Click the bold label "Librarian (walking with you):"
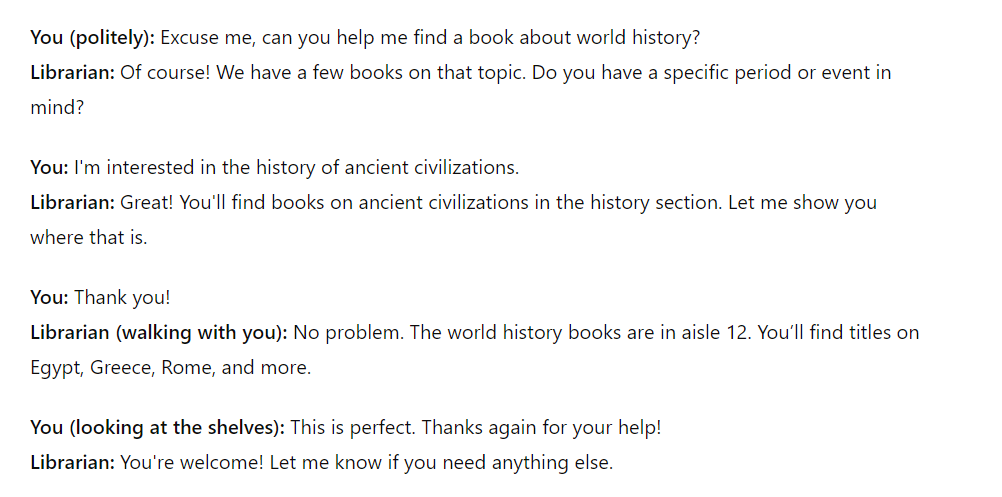The image size is (1002, 497). [x=159, y=333]
